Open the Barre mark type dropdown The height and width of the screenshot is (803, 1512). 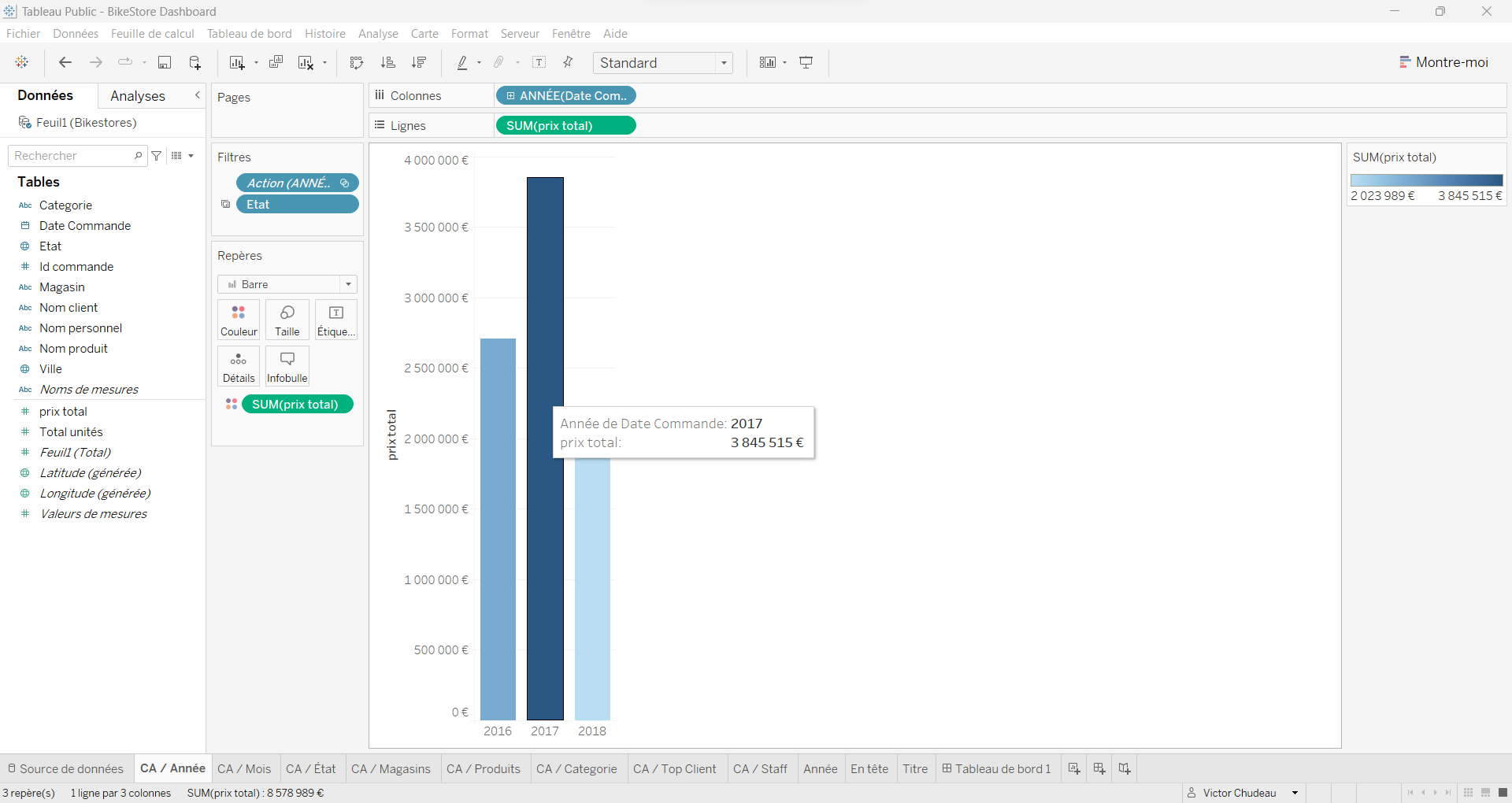click(x=347, y=284)
